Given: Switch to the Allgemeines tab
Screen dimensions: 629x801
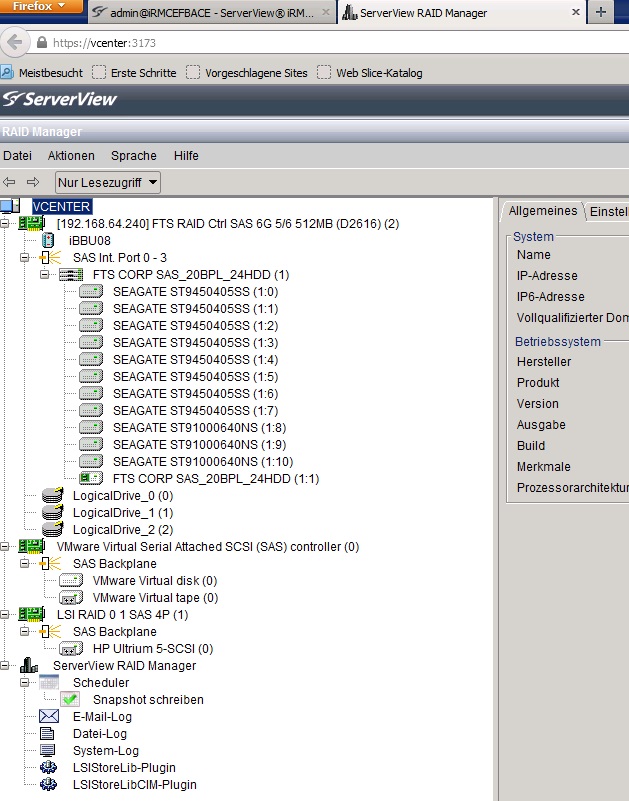Looking at the screenshot, I should coord(543,211).
